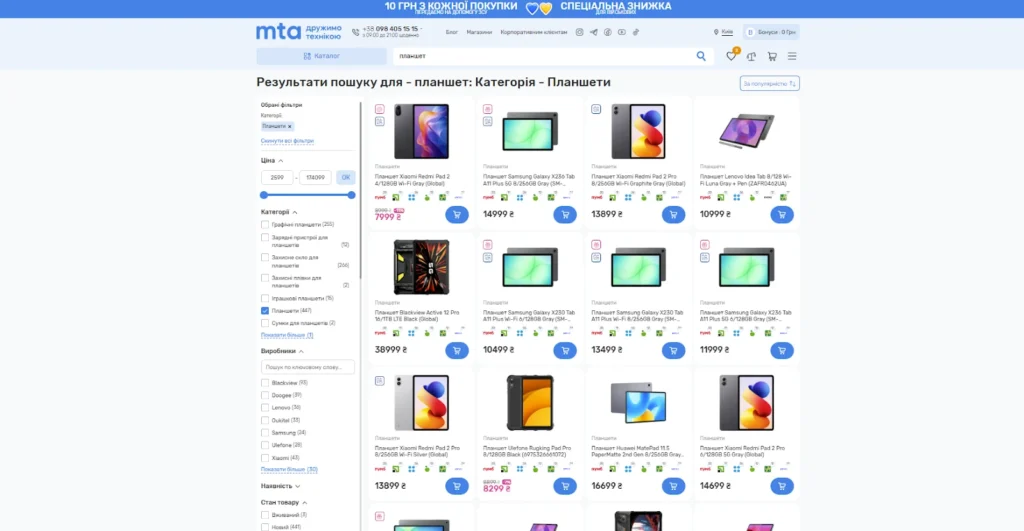Image resolution: width=1024 pixels, height=531 pixels.
Task: Open the Telegram social icon in header
Action: 594,32
